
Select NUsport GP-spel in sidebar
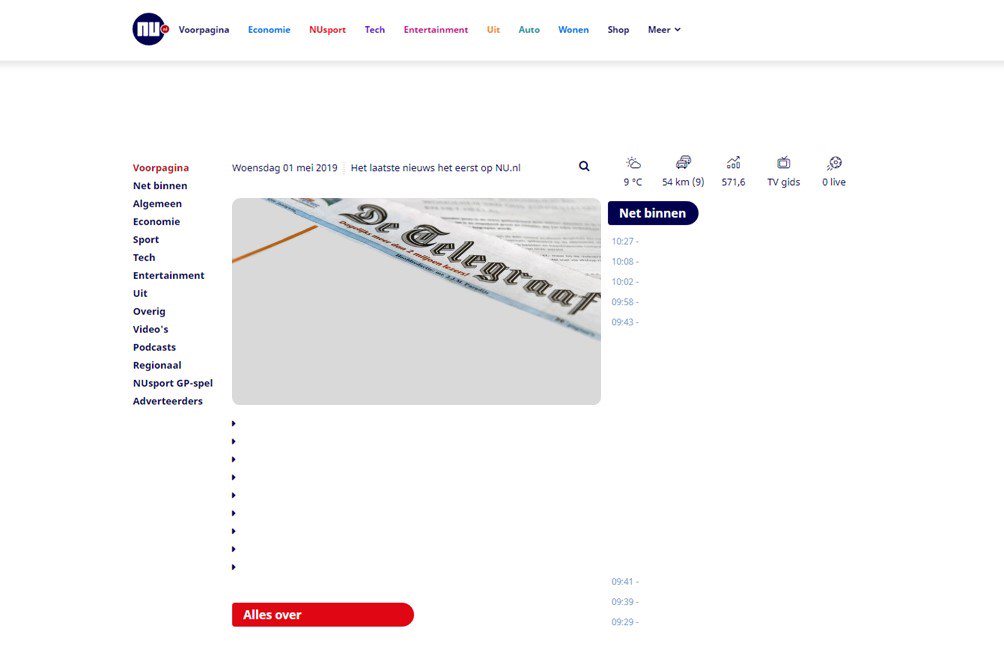point(173,383)
